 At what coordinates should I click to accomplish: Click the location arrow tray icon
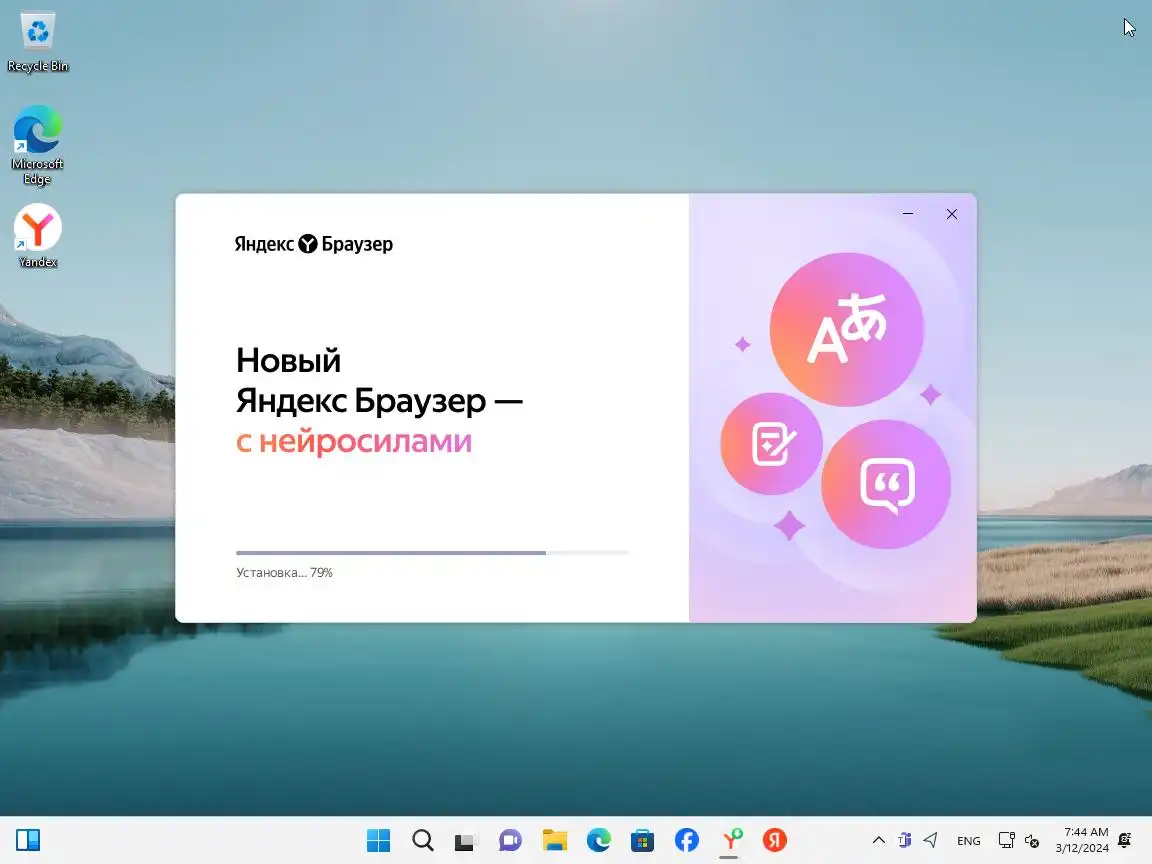930,840
